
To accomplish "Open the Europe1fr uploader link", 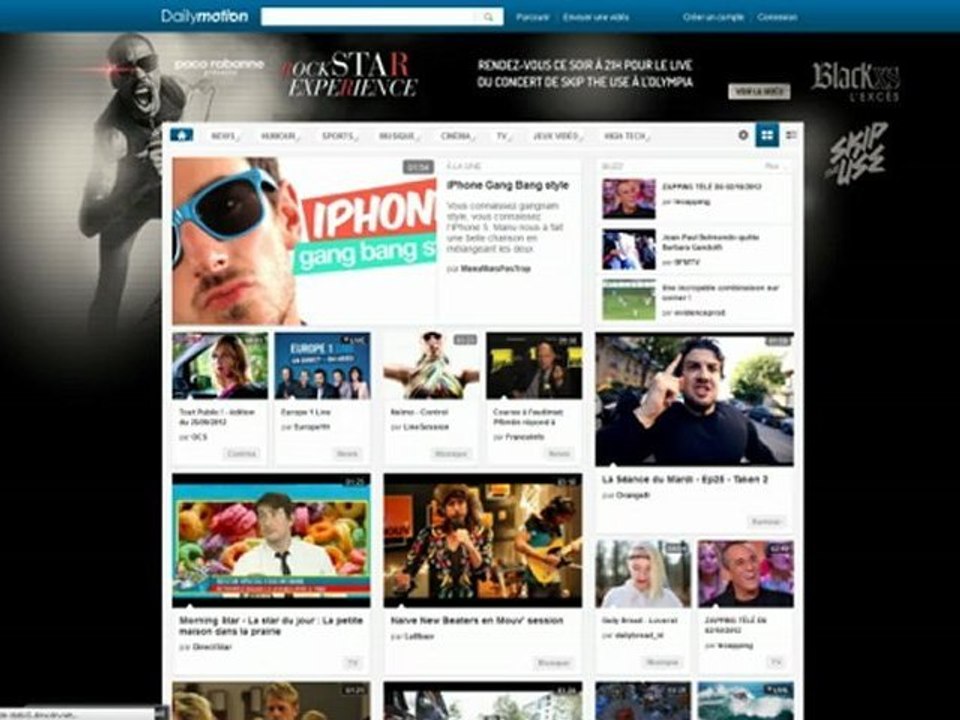I will [312, 427].
